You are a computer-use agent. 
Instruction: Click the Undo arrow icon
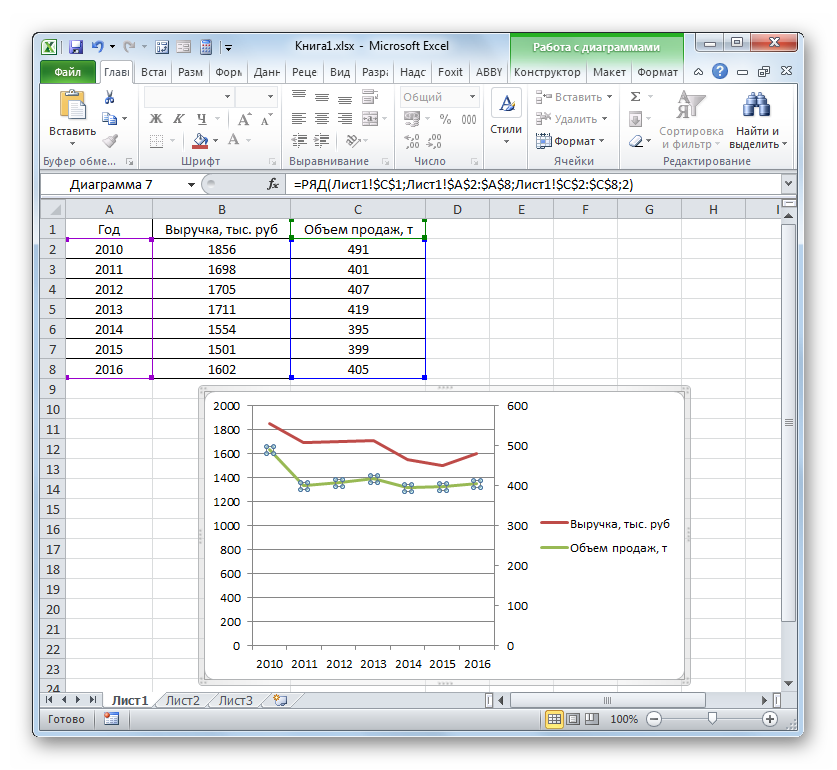click(x=97, y=46)
